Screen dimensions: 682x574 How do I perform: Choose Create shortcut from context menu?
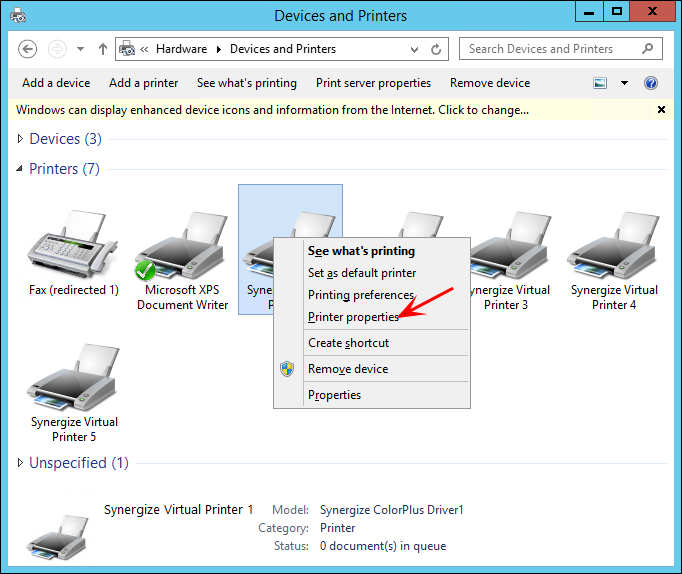348,343
